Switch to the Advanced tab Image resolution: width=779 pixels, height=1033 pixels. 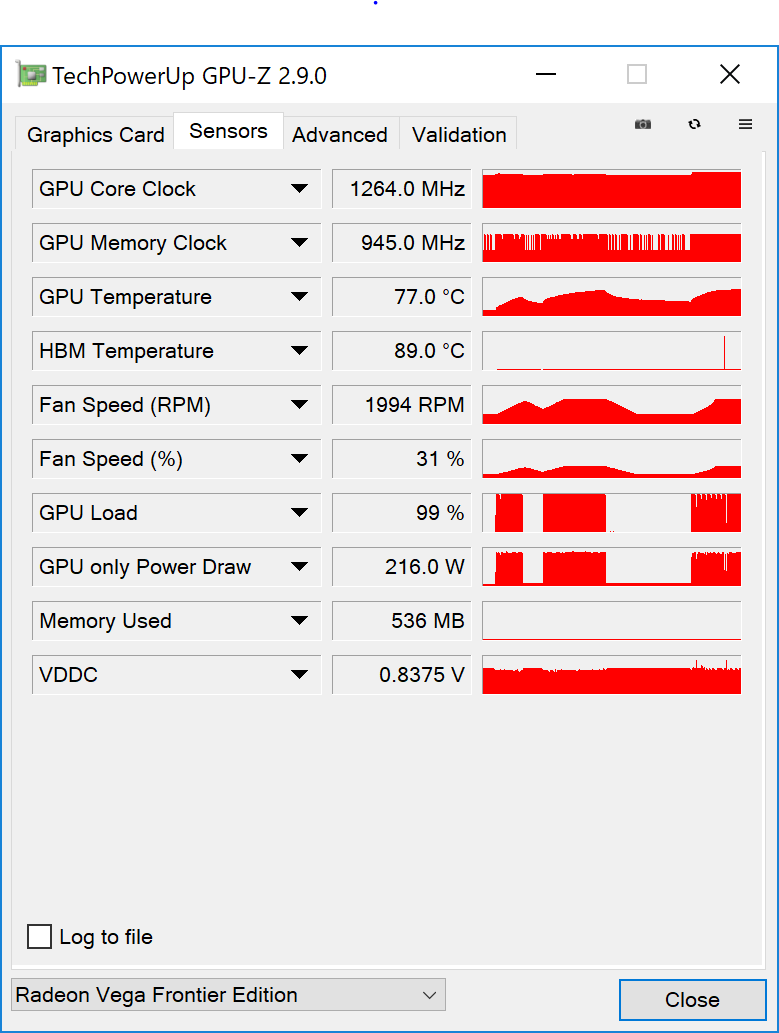coord(340,134)
